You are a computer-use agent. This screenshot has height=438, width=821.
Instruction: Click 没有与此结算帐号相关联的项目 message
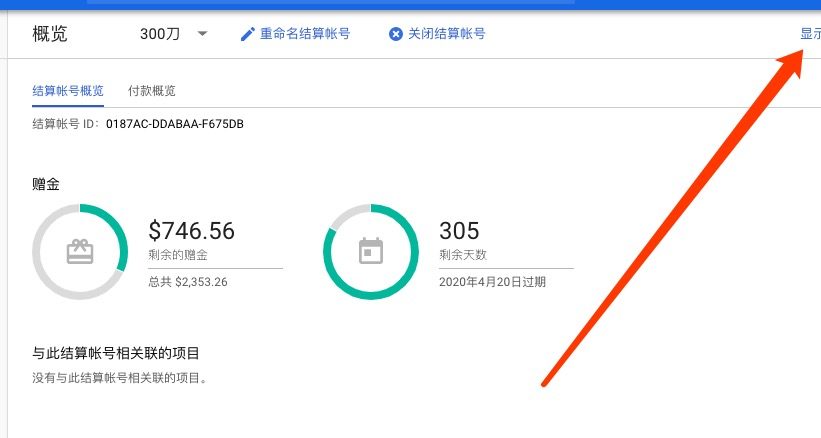click(119, 378)
